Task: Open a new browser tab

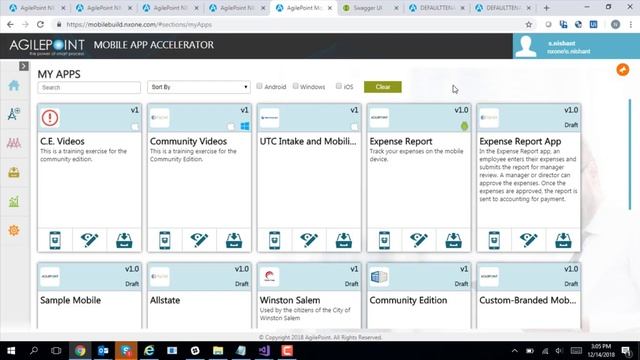Action: pos(547,8)
